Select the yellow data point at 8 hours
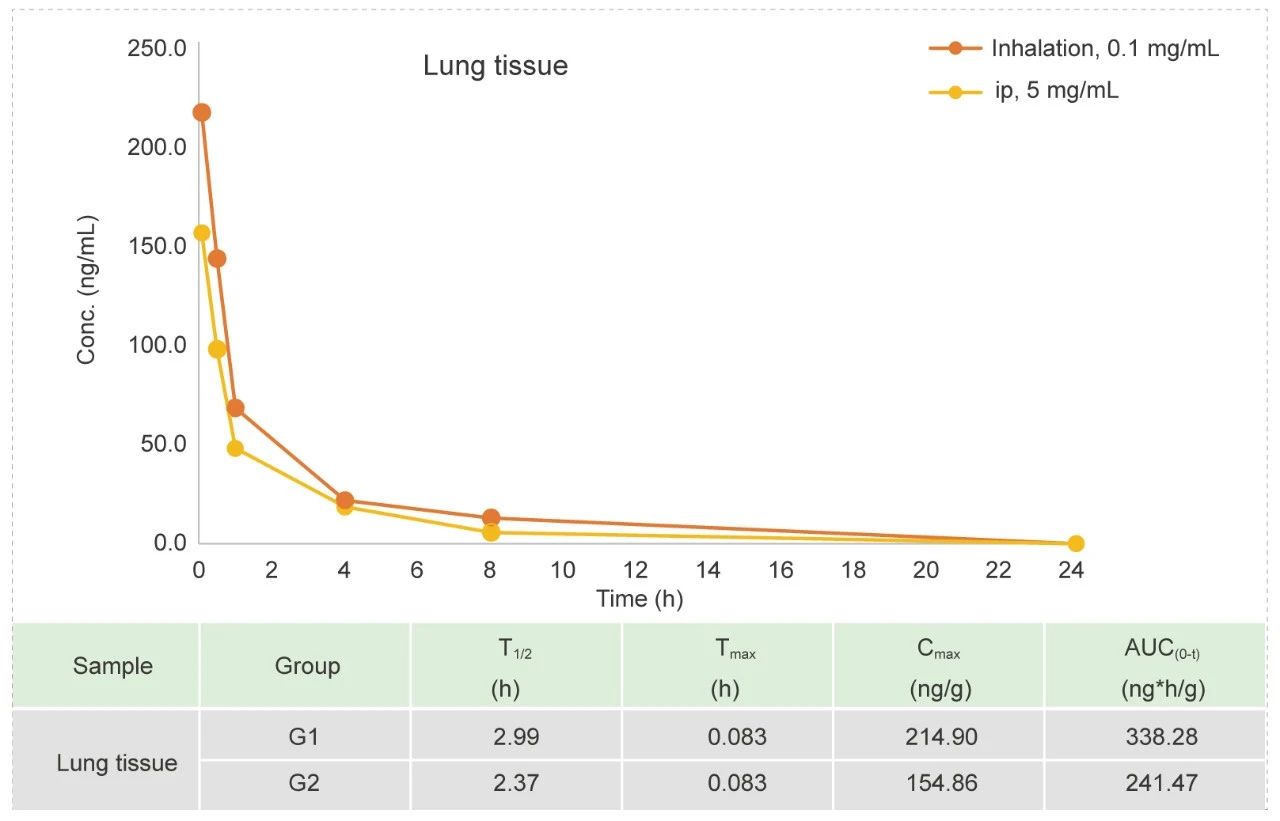Screen dimensions: 1280x821 coord(491,533)
